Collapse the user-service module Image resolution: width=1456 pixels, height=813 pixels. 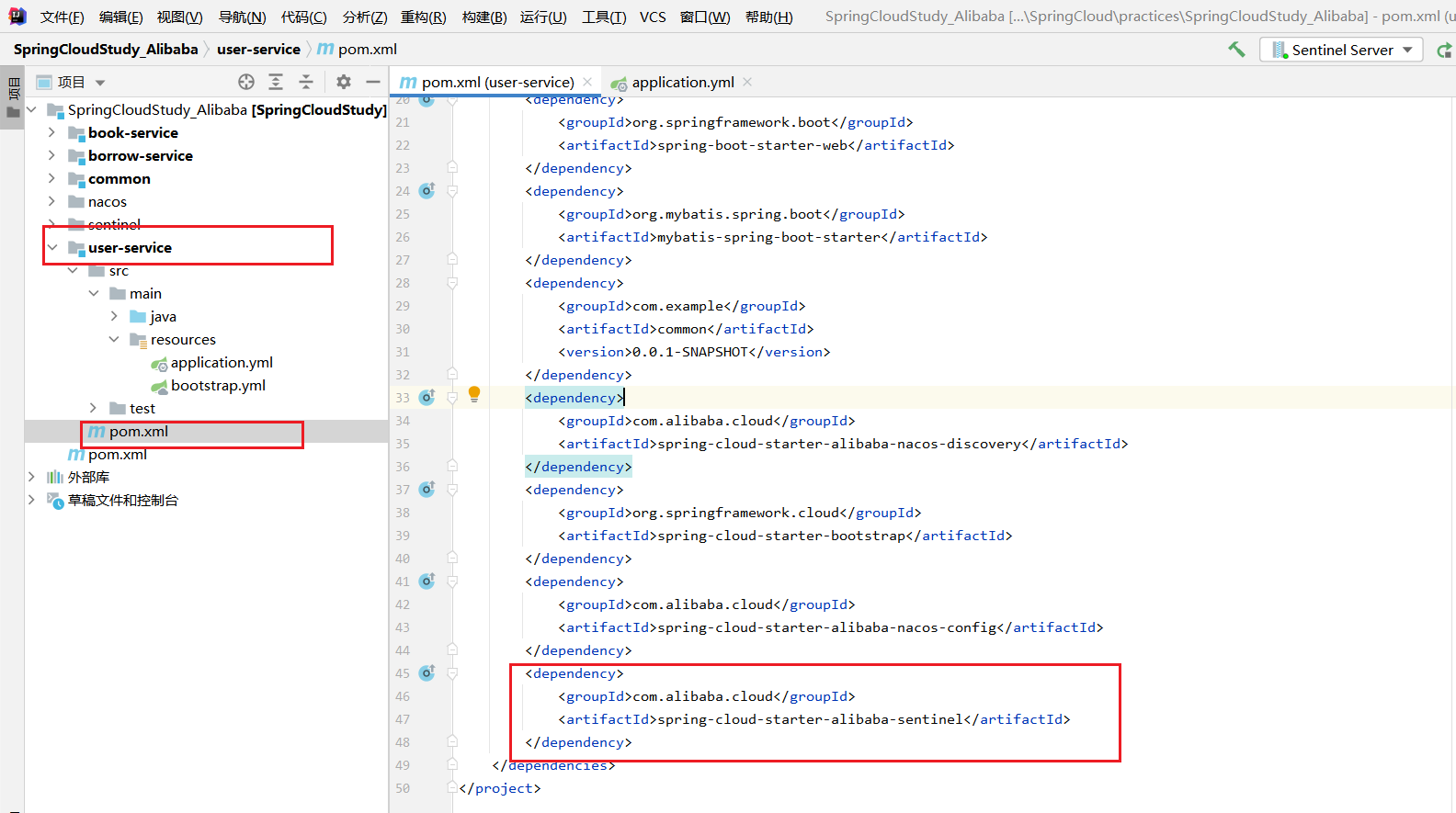[x=52, y=247]
